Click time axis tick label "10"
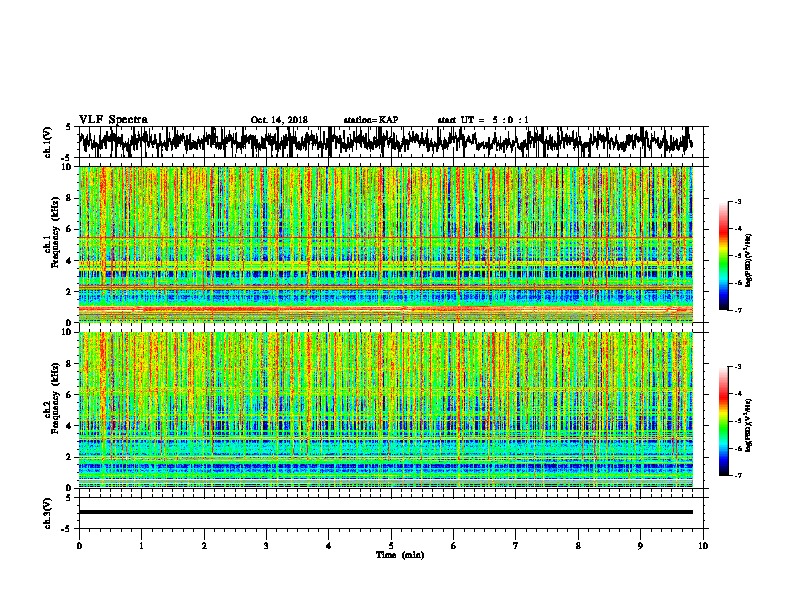The image size is (792, 612). pyautogui.click(x=703, y=546)
